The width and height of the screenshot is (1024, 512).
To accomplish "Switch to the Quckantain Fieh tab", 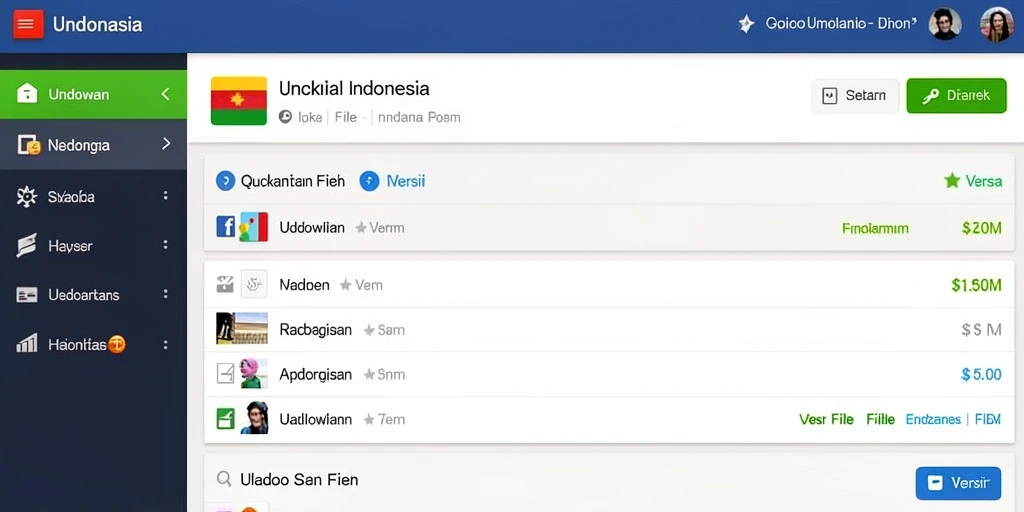I will [293, 181].
